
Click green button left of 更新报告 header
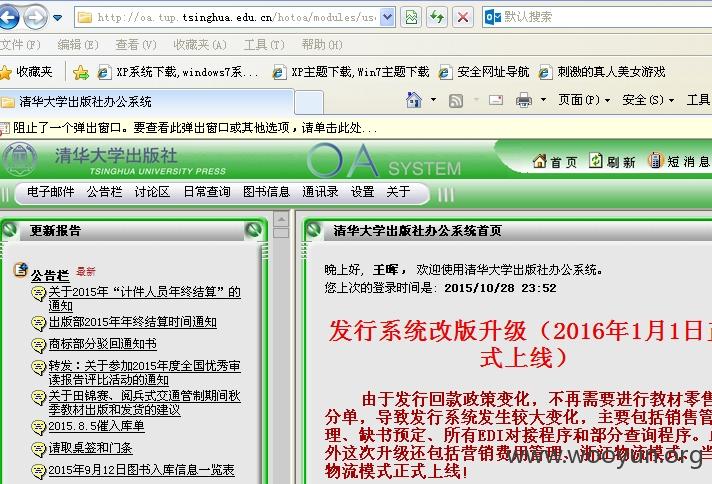[10, 230]
